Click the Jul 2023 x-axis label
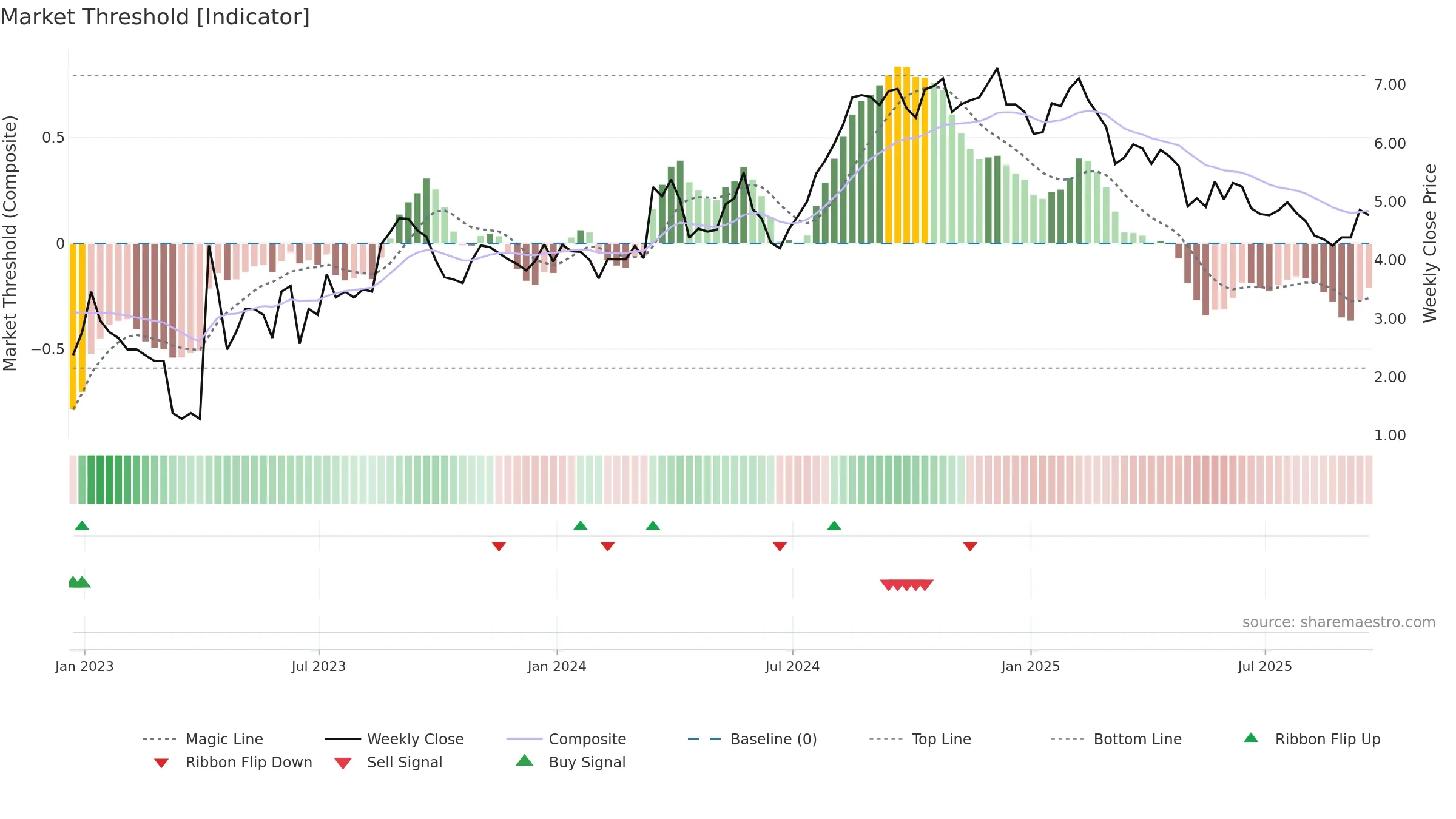The height and width of the screenshot is (819, 1456). (318, 667)
